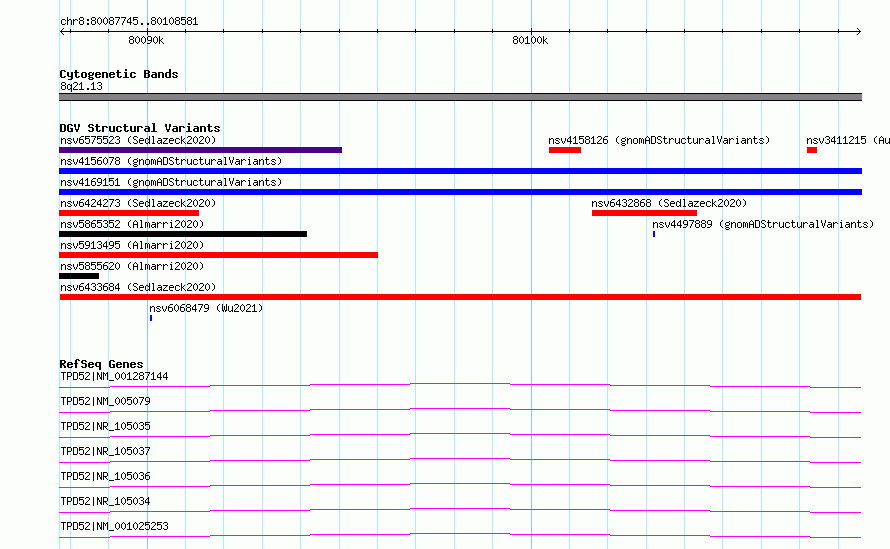Open the nsv4497889 (gnomADStructuralVariants) label
890x549 pixels.
[x=763, y=224]
